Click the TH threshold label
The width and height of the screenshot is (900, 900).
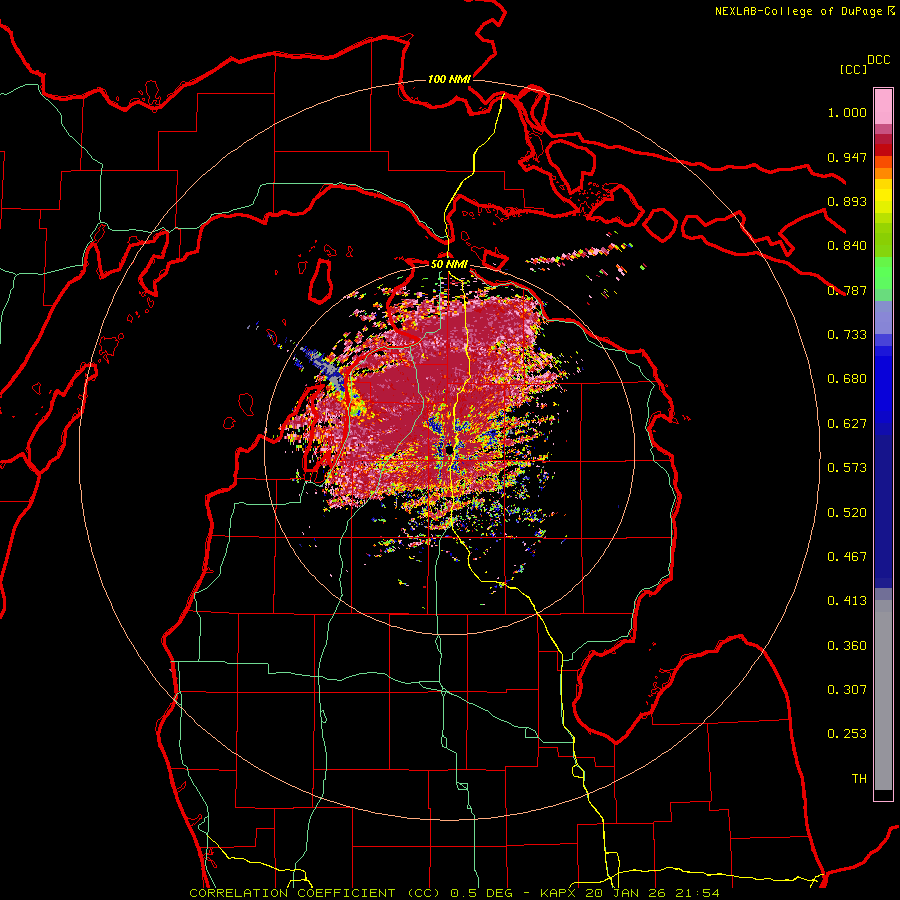click(859, 779)
